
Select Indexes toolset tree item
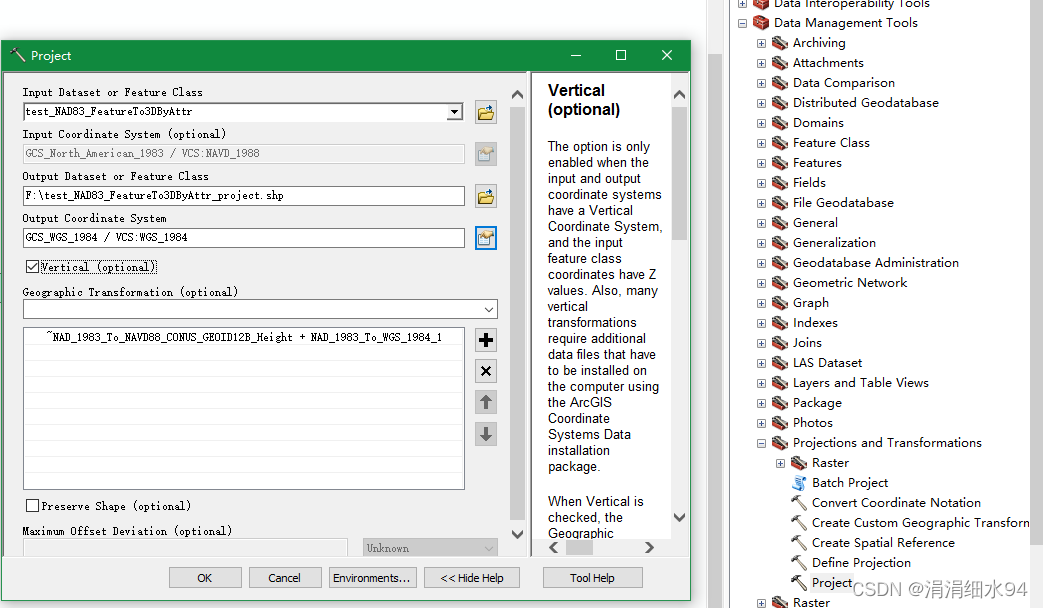click(x=815, y=323)
